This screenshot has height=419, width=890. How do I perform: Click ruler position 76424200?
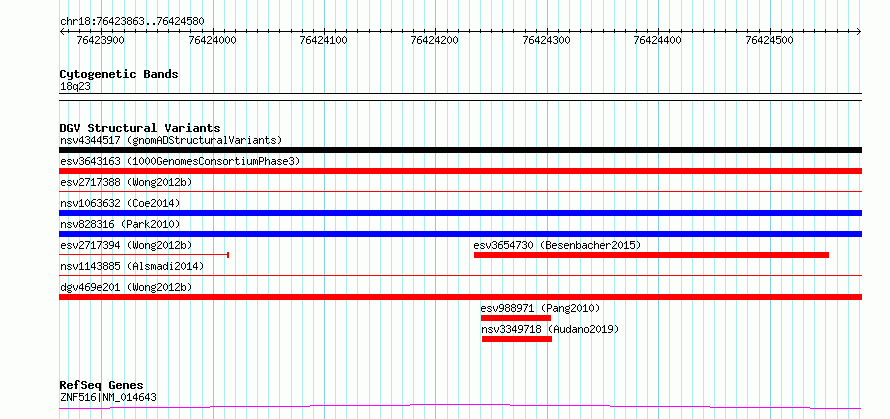(435, 40)
